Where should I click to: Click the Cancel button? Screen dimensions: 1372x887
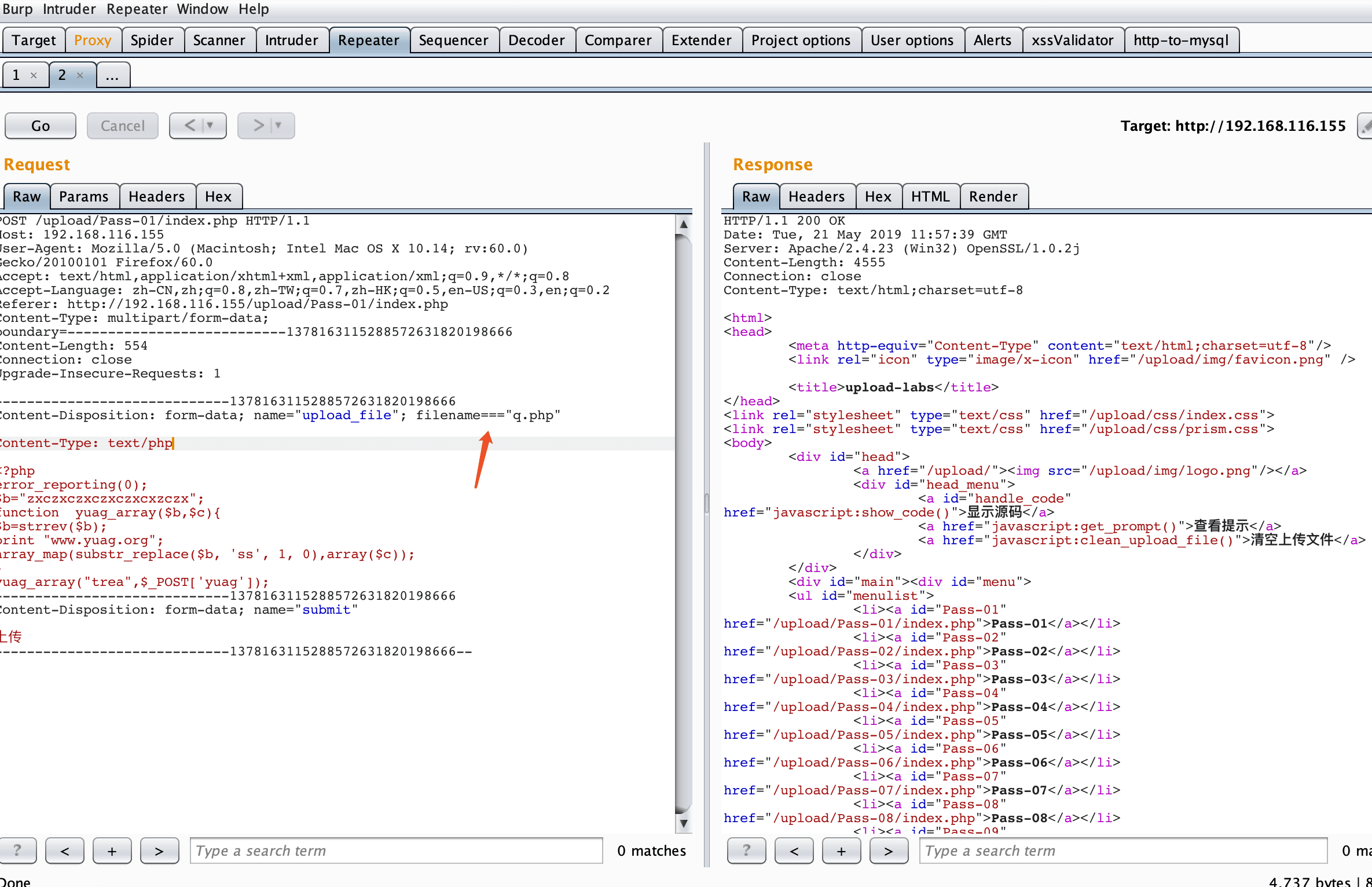point(123,126)
